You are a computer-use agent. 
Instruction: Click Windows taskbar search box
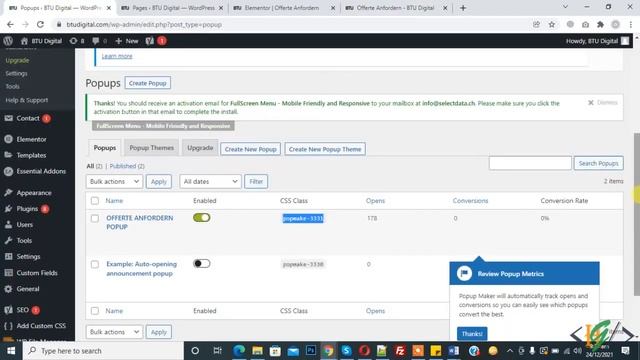103,351
